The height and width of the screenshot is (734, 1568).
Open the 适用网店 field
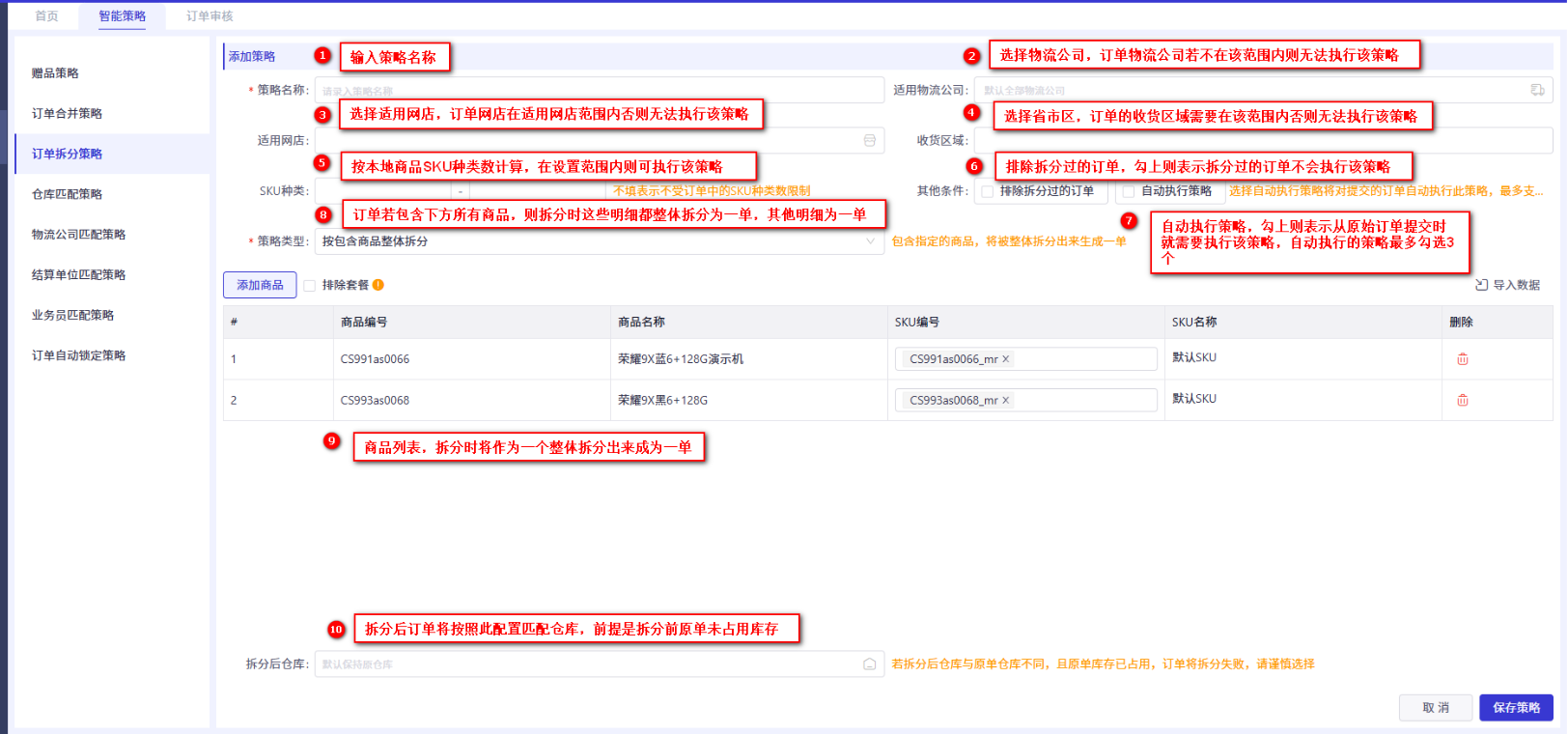[599, 140]
